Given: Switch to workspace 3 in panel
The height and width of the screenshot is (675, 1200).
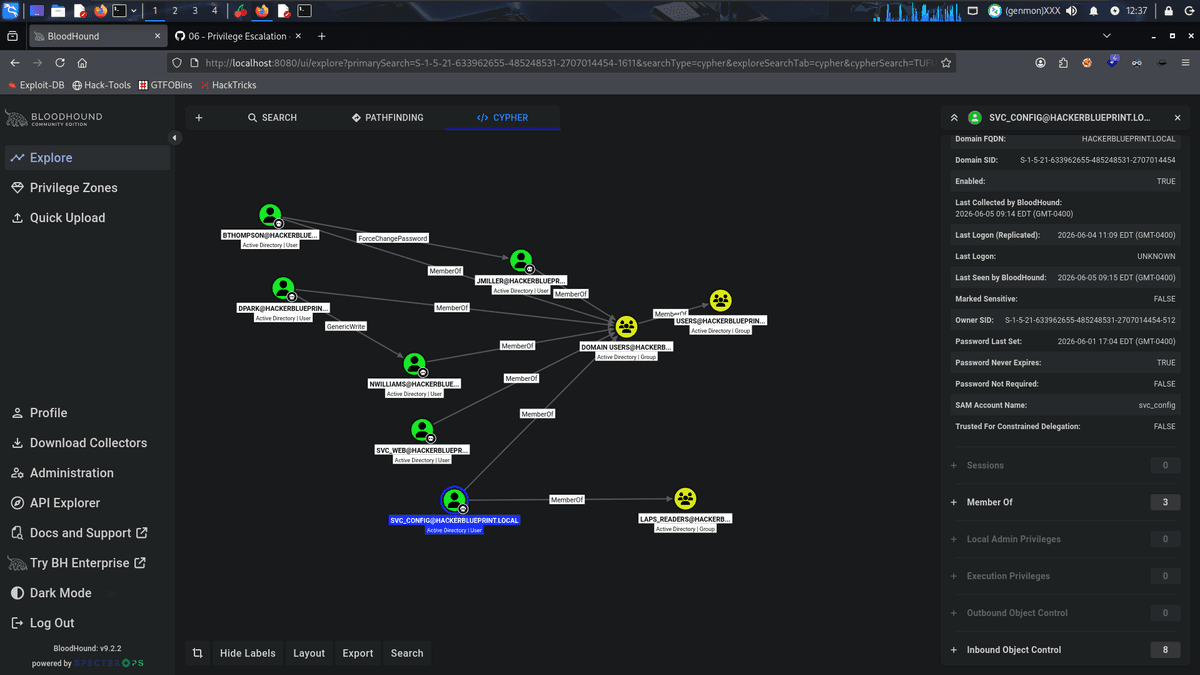Looking at the screenshot, I should click(x=194, y=10).
